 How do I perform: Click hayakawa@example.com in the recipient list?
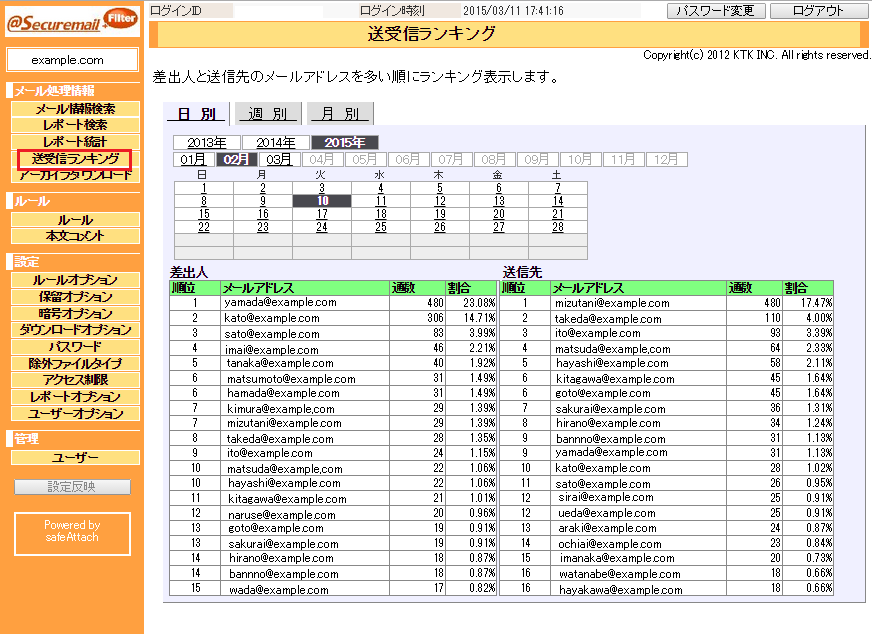point(621,590)
